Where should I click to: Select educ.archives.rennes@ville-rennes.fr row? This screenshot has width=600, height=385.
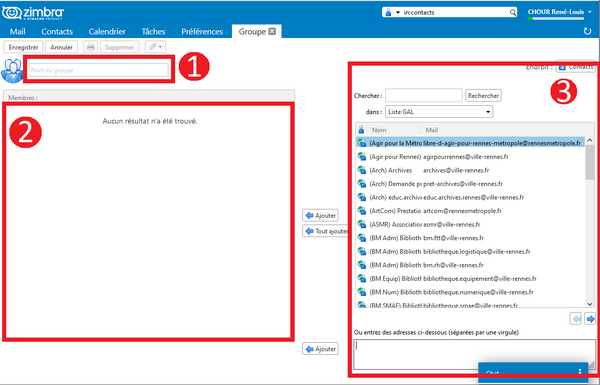(x=470, y=197)
